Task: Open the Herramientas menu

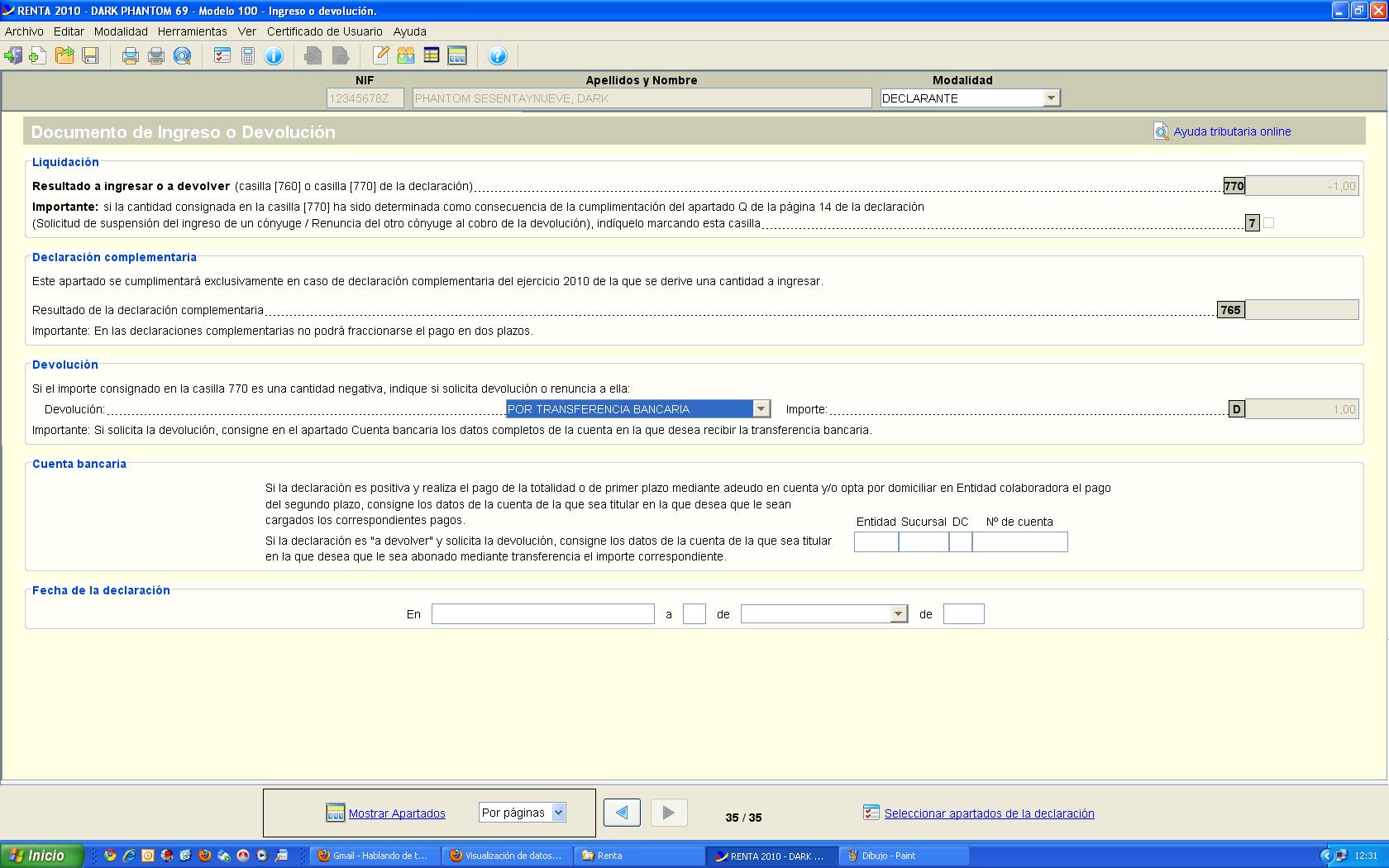Action: pyautogui.click(x=192, y=31)
